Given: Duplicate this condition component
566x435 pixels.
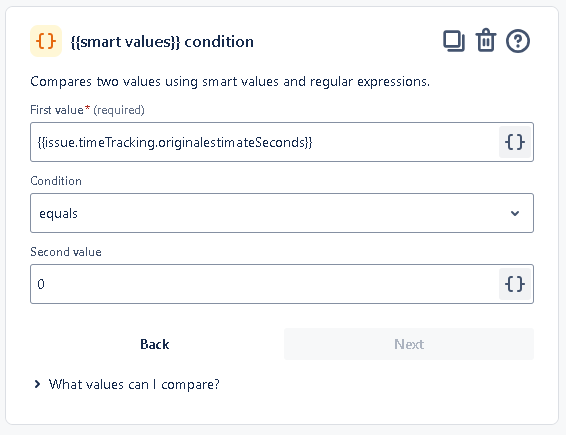Looking at the screenshot, I should tap(454, 41).
